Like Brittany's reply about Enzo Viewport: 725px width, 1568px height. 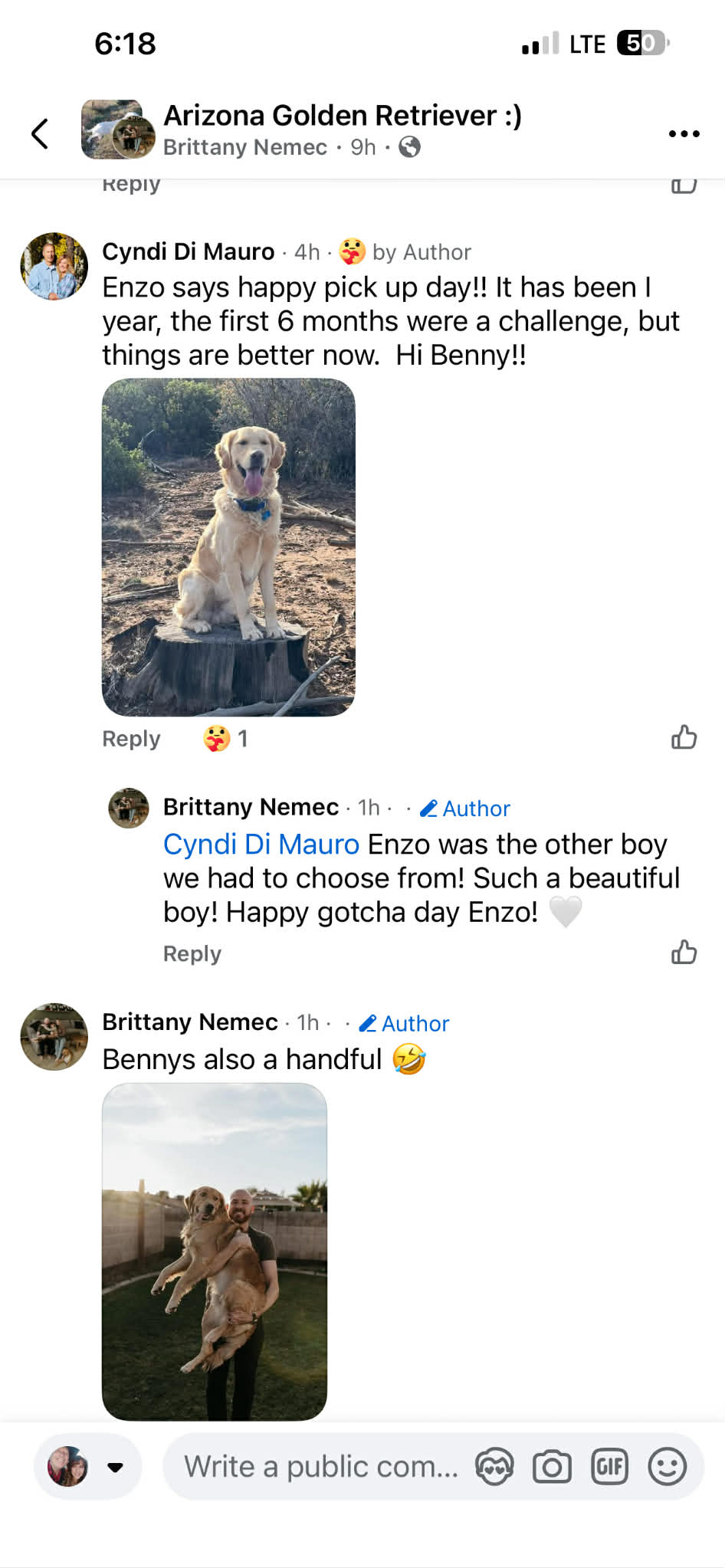tap(684, 953)
